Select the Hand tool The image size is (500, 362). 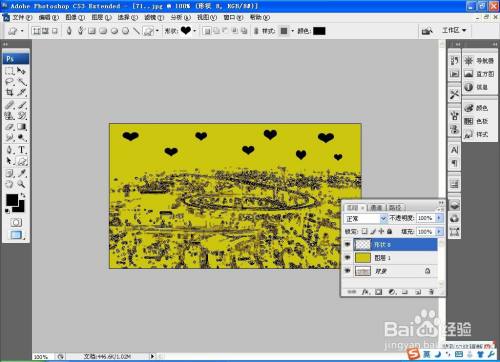click(x=9, y=184)
